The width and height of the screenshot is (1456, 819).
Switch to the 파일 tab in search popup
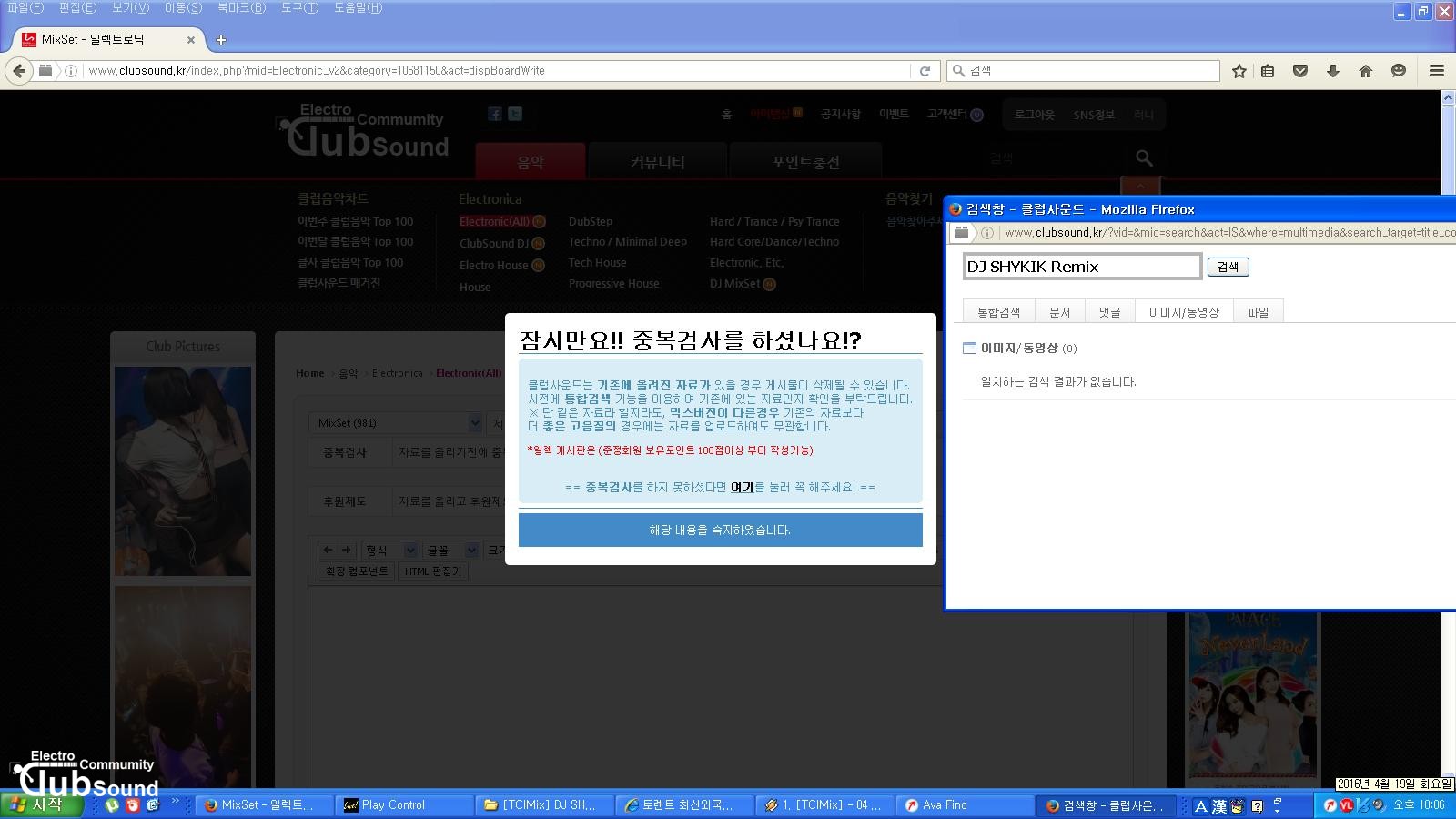coord(1258,312)
